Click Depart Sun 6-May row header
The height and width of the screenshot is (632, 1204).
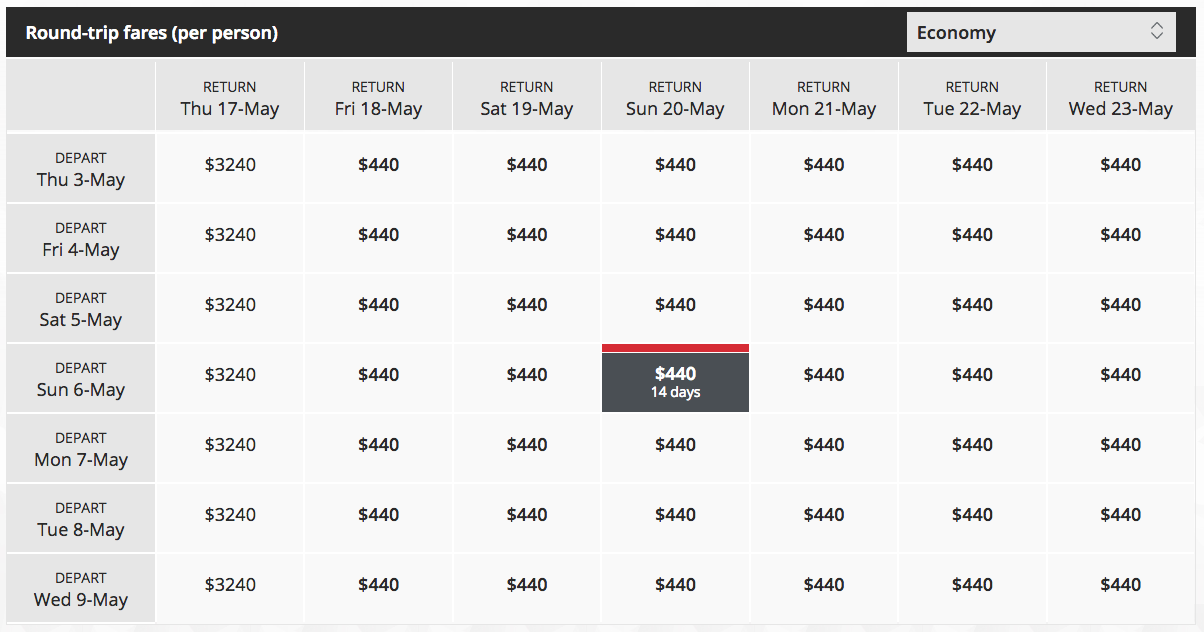(81, 378)
